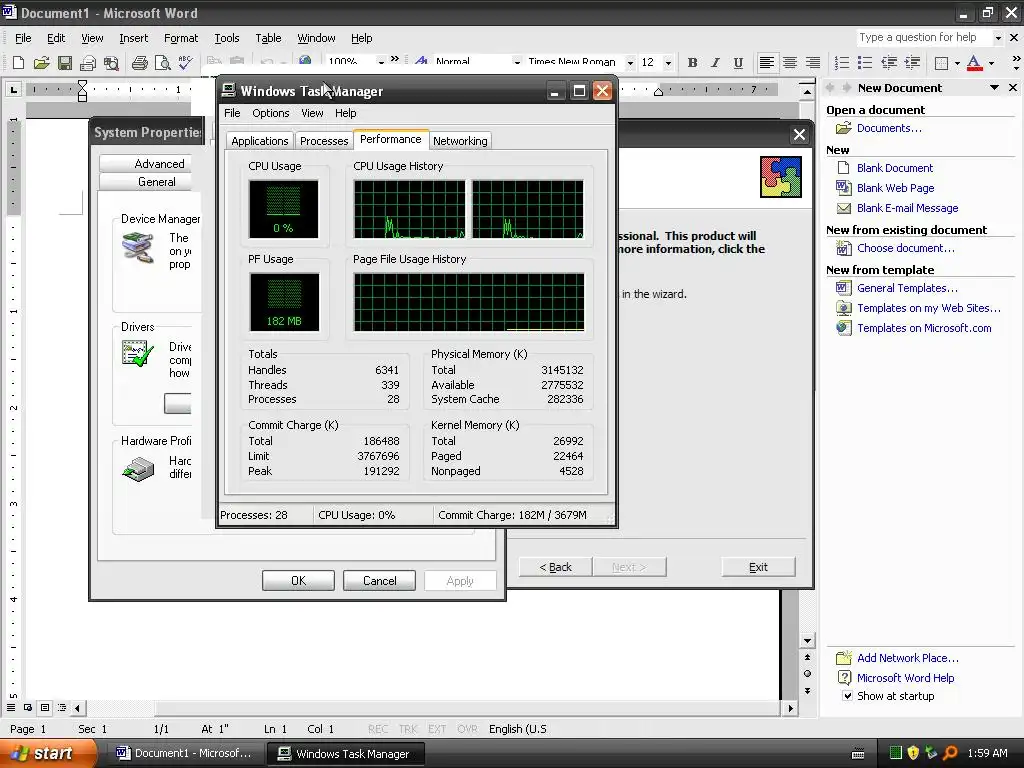Toggle Underline formatting
The width and height of the screenshot is (1024, 768).
(x=738, y=63)
